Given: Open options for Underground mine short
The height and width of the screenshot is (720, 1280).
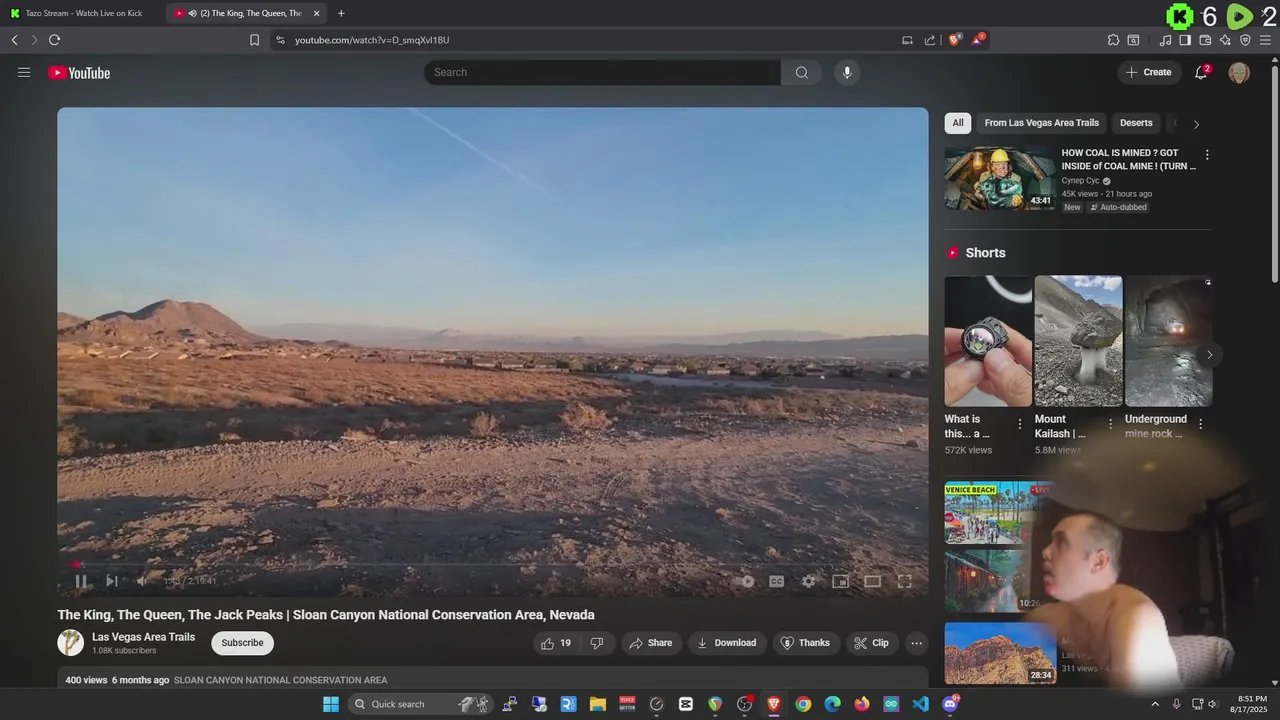Looking at the screenshot, I should point(1200,424).
